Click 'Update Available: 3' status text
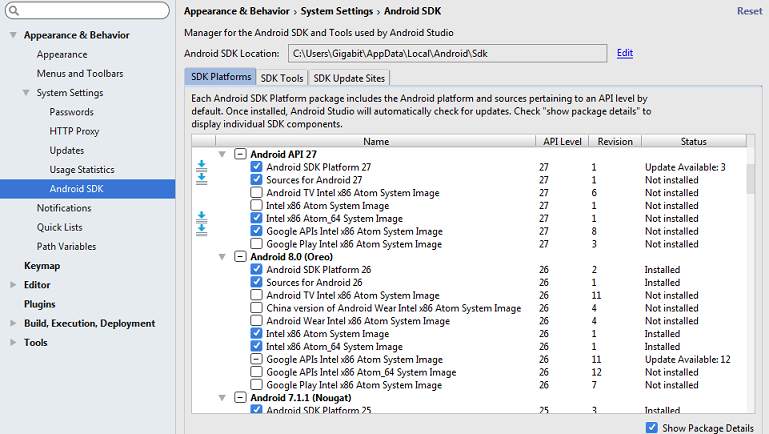This screenshot has height=434, width=769. coord(685,167)
